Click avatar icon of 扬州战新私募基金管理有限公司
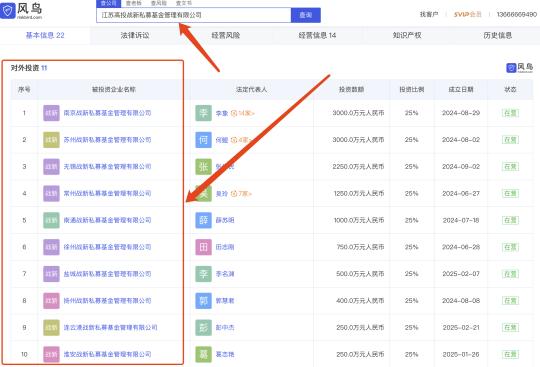Image resolution: width=540 pixels, height=367 pixels. (51, 301)
